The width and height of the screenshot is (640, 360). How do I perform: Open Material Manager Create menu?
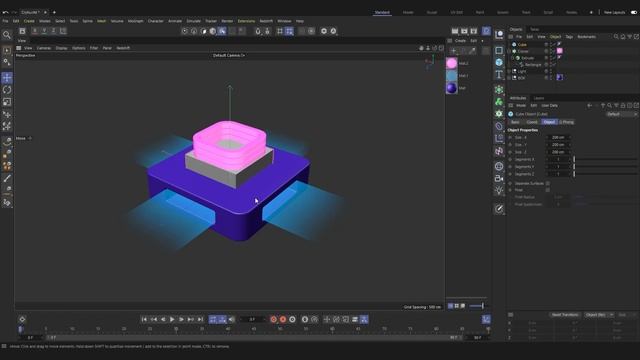point(460,41)
